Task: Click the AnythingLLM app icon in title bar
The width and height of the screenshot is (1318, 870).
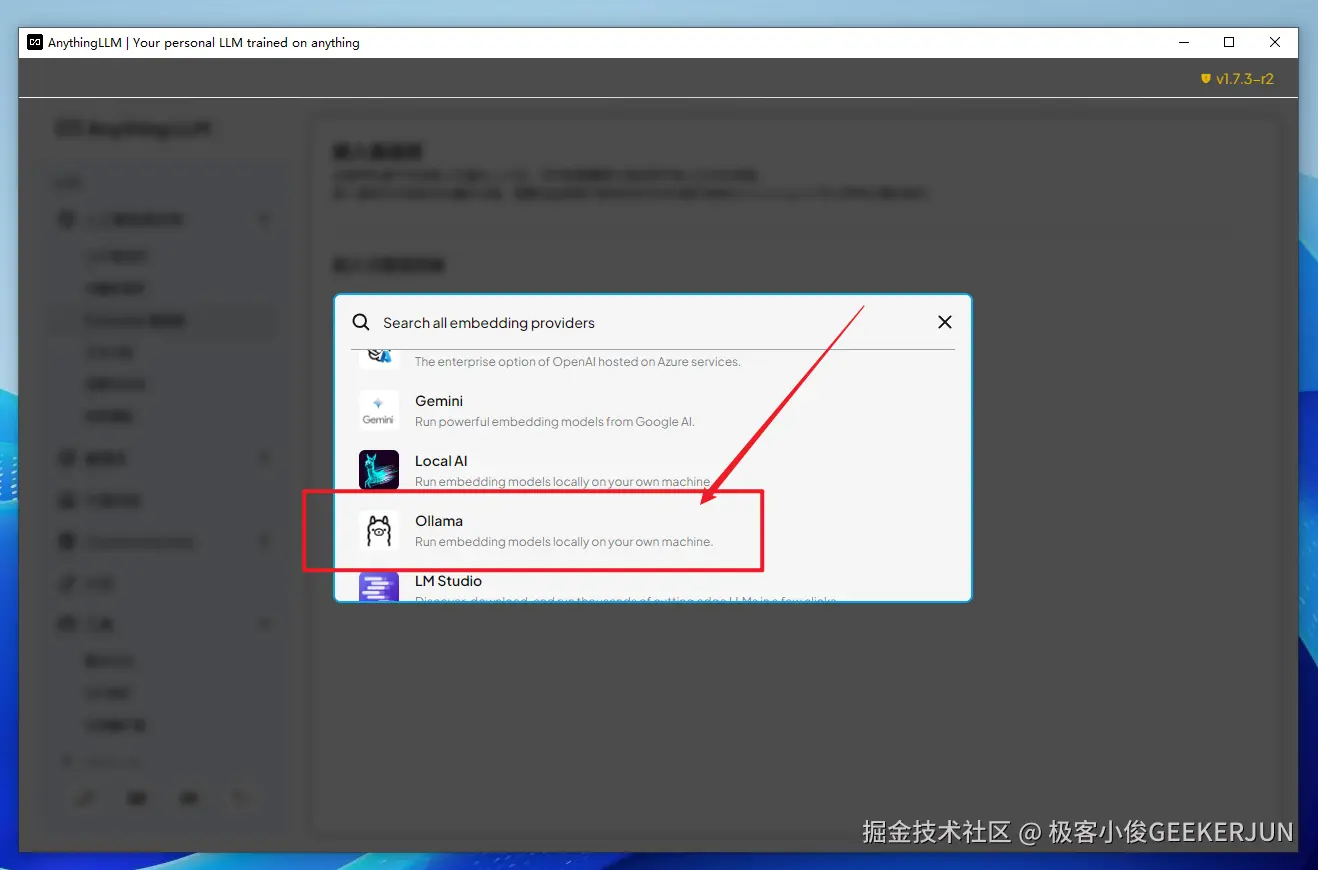Action: [35, 42]
